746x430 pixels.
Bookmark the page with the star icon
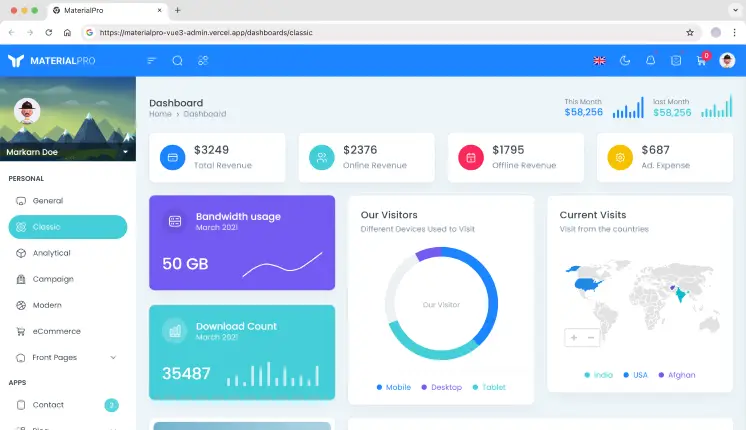click(690, 32)
